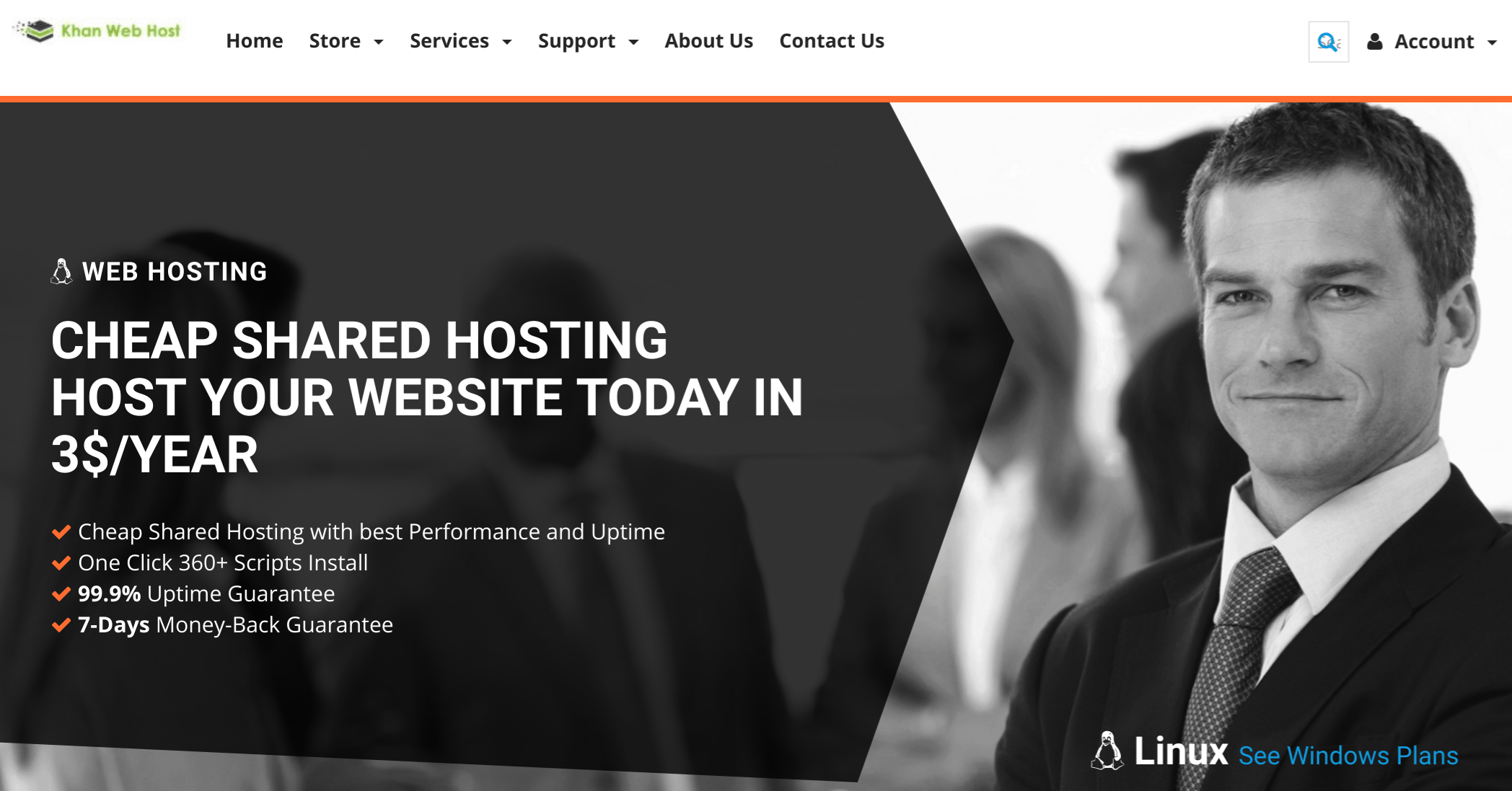Open the Home menu item

pos(253,40)
